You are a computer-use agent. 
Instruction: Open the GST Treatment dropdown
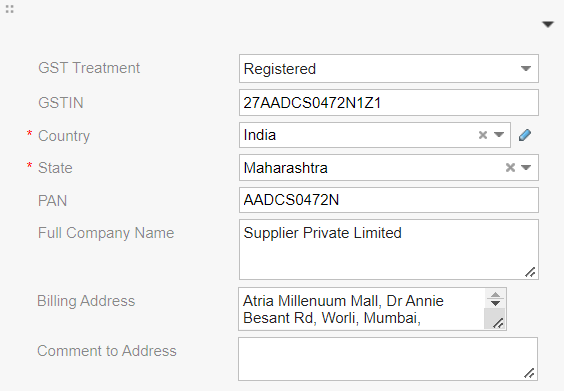[389, 68]
